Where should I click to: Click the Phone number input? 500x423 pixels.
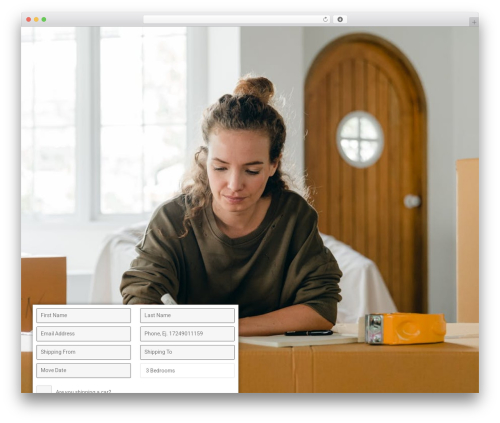tap(187, 334)
